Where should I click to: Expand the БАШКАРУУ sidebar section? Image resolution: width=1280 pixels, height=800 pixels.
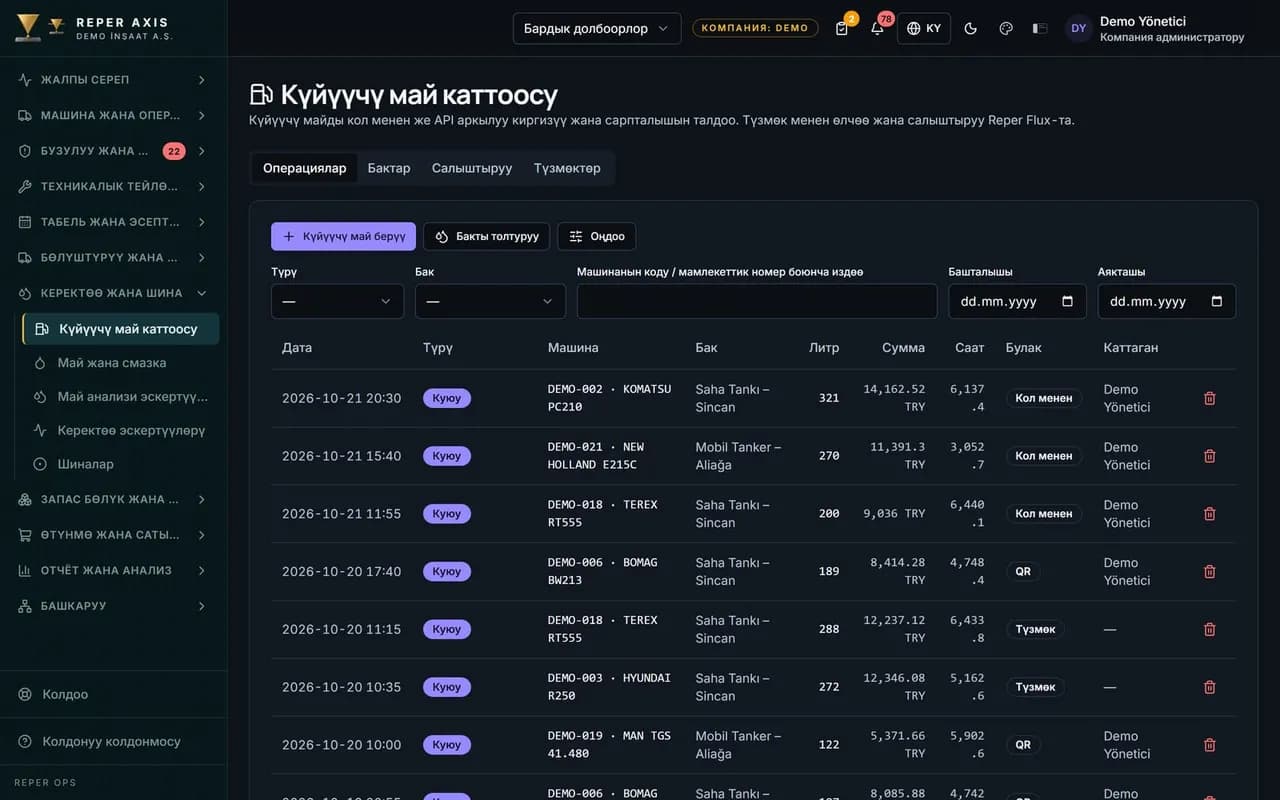coord(113,606)
